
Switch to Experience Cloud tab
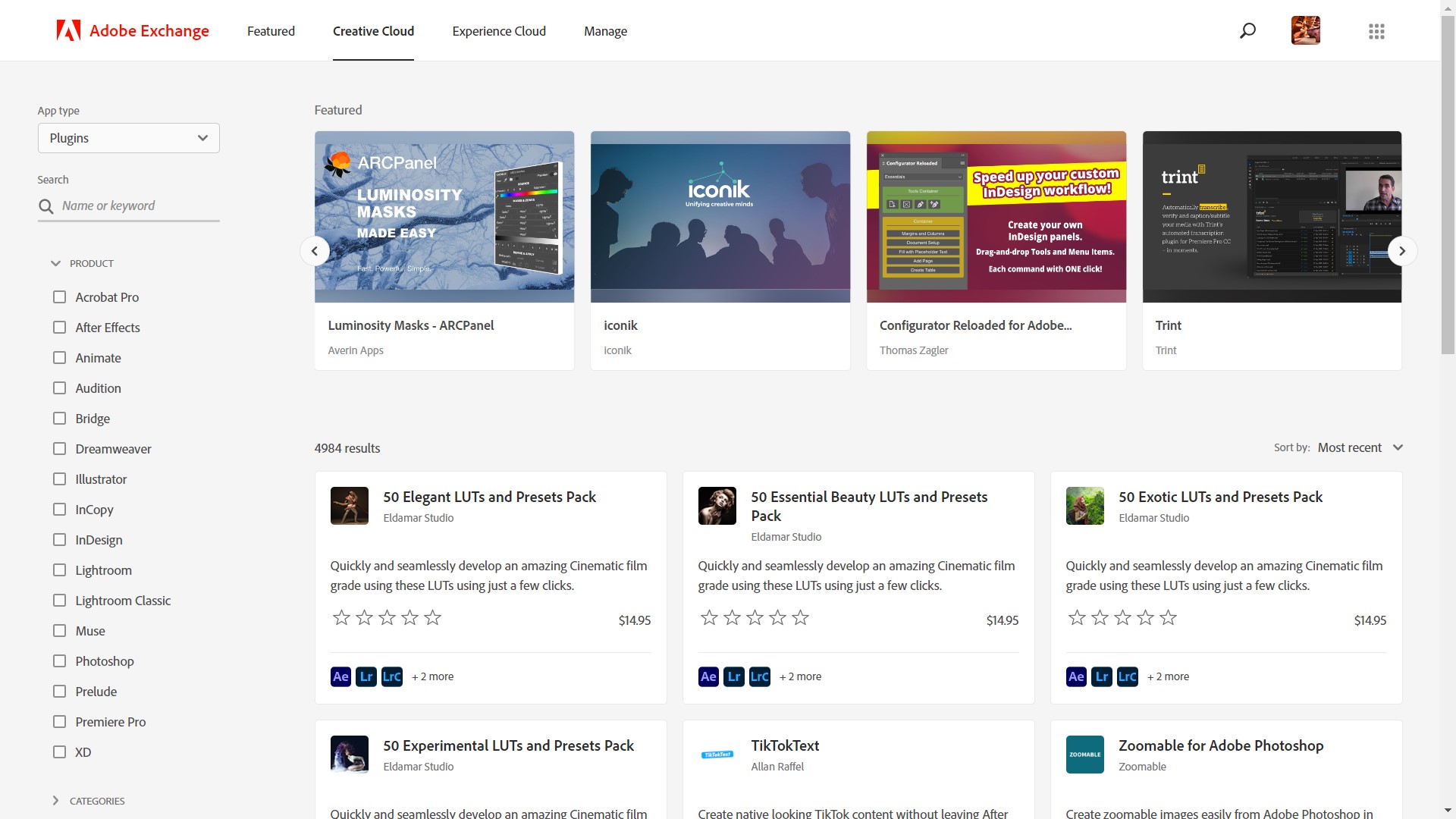[x=499, y=31]
